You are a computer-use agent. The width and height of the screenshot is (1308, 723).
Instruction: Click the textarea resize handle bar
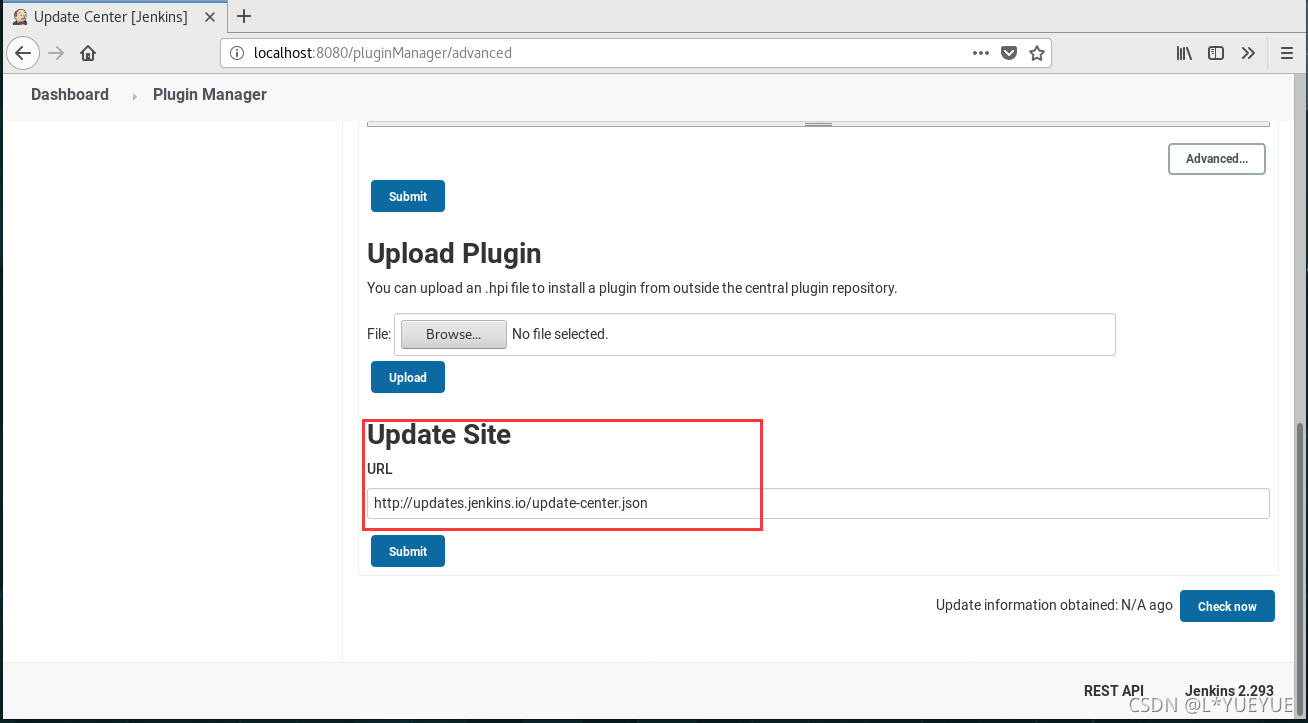pos(818,124)
